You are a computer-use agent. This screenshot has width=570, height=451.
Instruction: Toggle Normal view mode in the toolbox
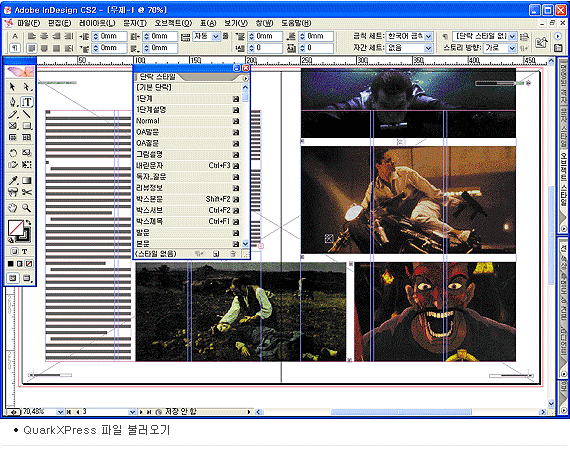coord(13,278)
